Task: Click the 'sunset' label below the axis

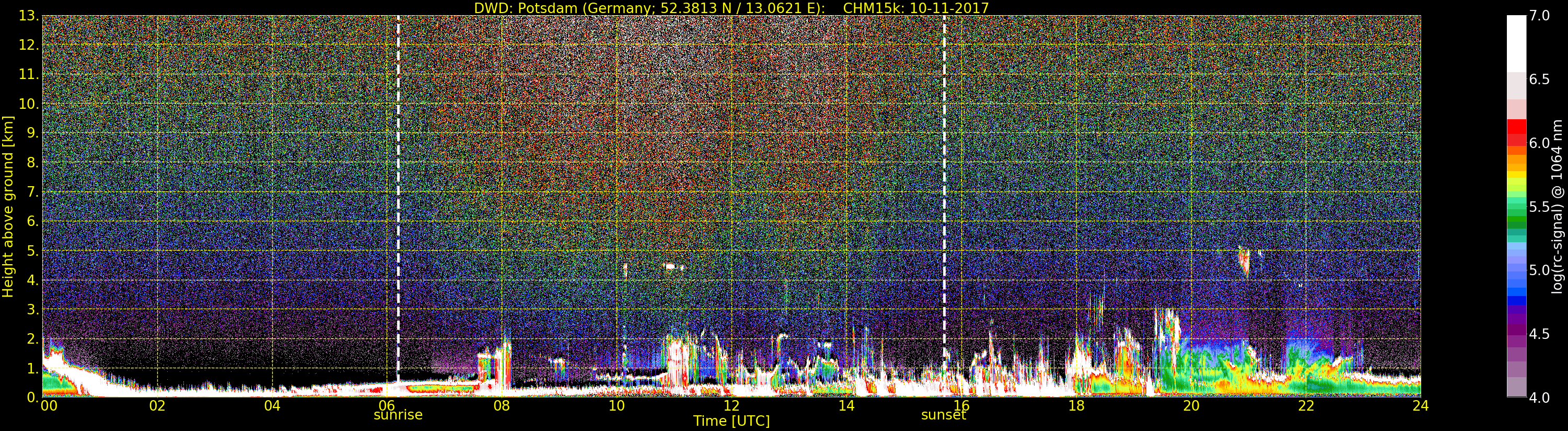Action: pyautogui.click(x=944, y=415)
